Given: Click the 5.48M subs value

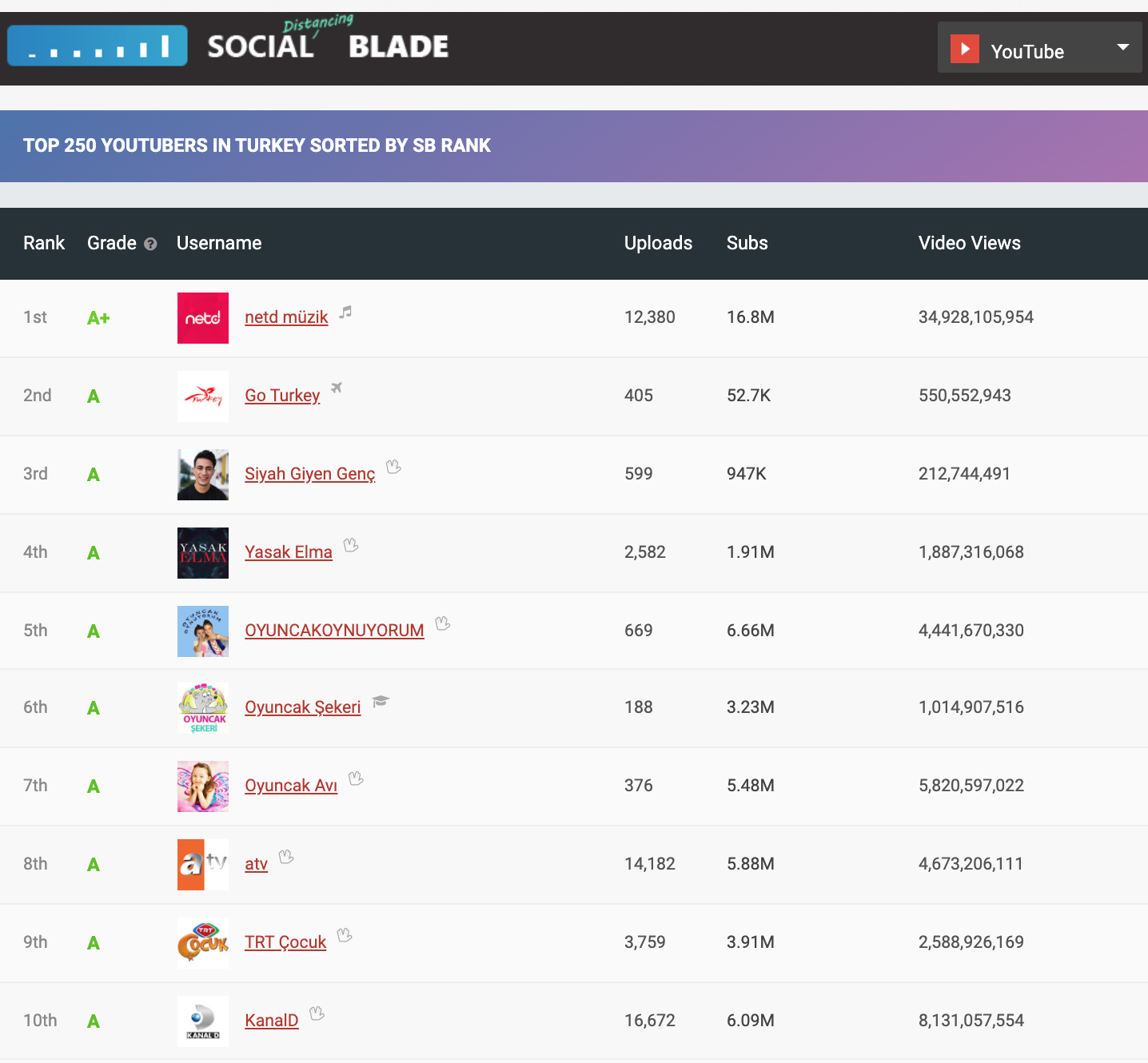Looking at the screenshot, I should click(750, 786).
